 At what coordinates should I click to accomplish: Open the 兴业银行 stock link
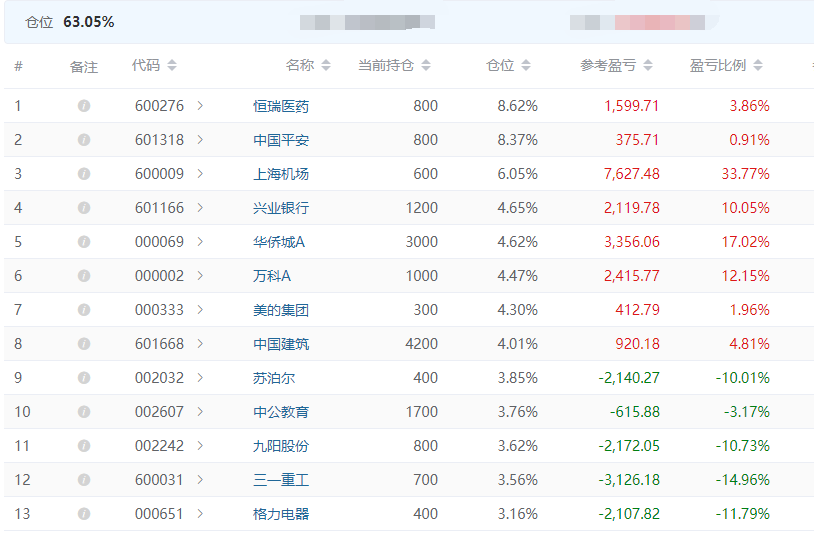281,208
